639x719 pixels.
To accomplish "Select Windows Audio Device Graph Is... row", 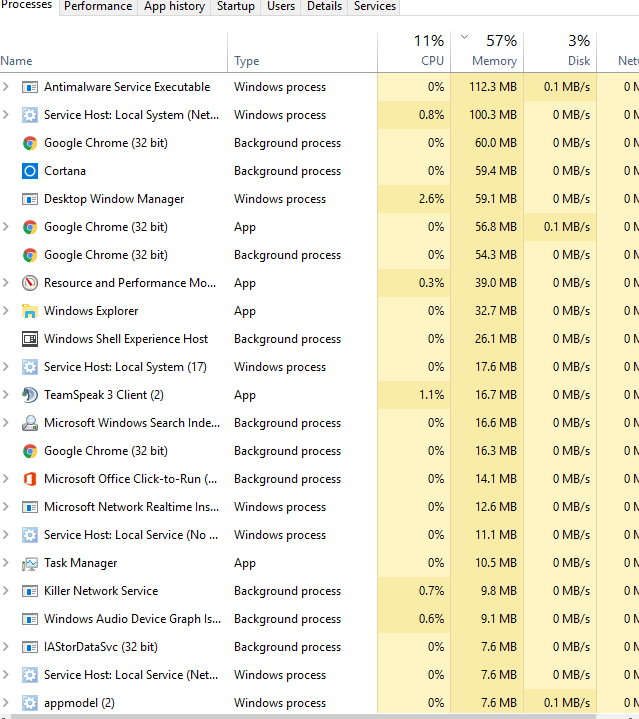I will point(320,619).
